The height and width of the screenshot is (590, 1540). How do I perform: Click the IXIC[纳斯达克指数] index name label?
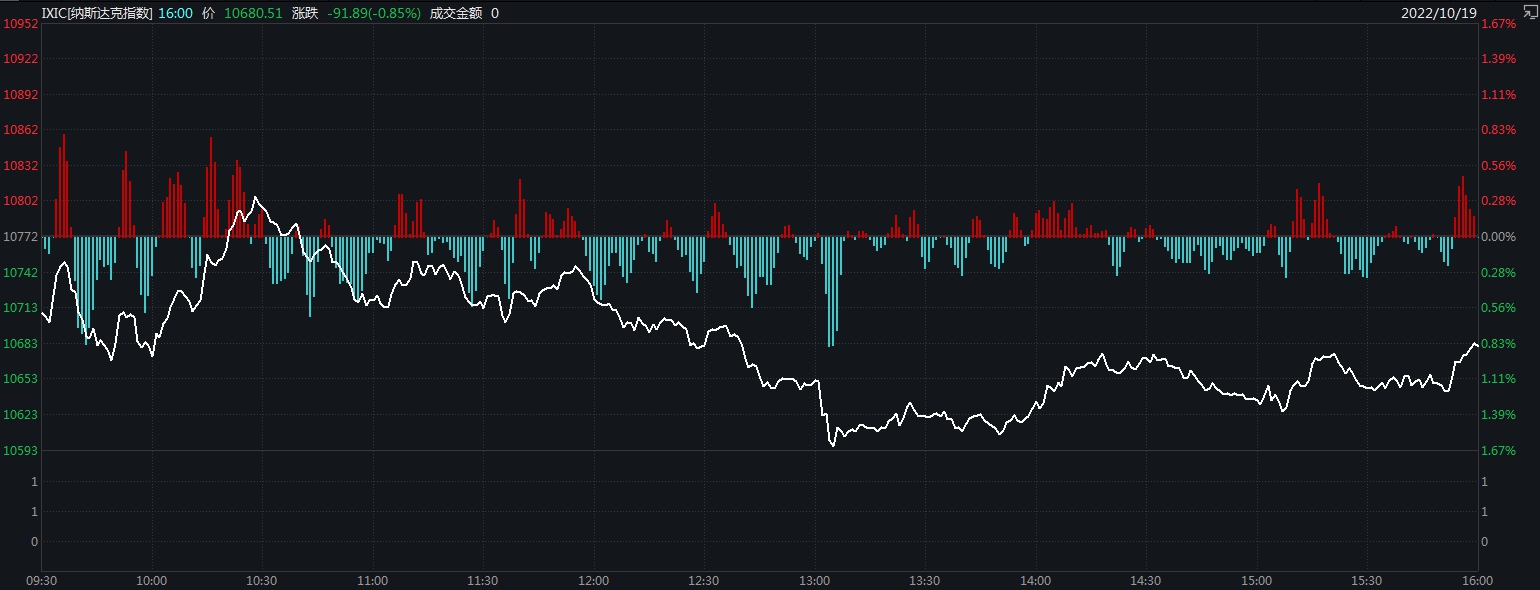click(x=96, y=13)
